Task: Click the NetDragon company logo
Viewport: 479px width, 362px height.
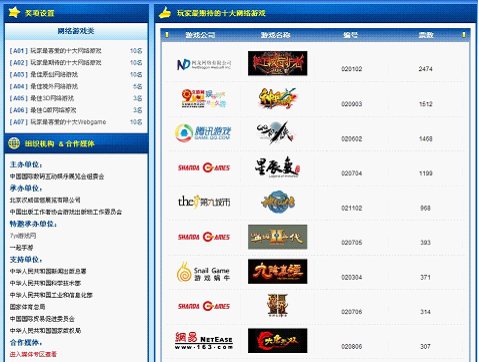Action: point(204,64)
